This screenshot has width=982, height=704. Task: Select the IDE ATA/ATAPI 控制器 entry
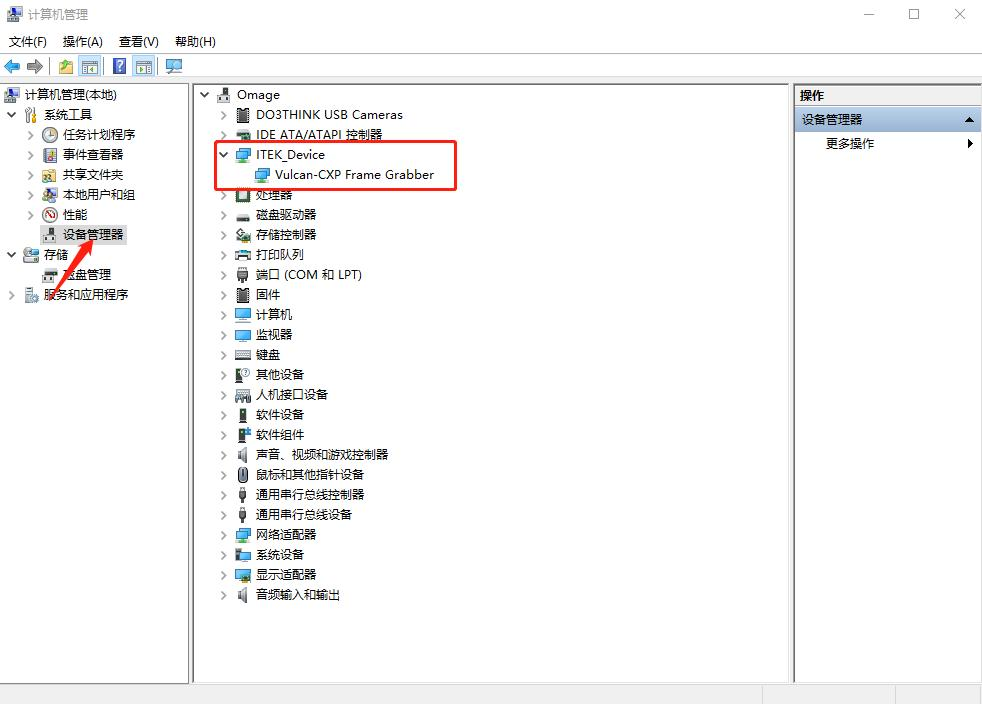(319, 135)
